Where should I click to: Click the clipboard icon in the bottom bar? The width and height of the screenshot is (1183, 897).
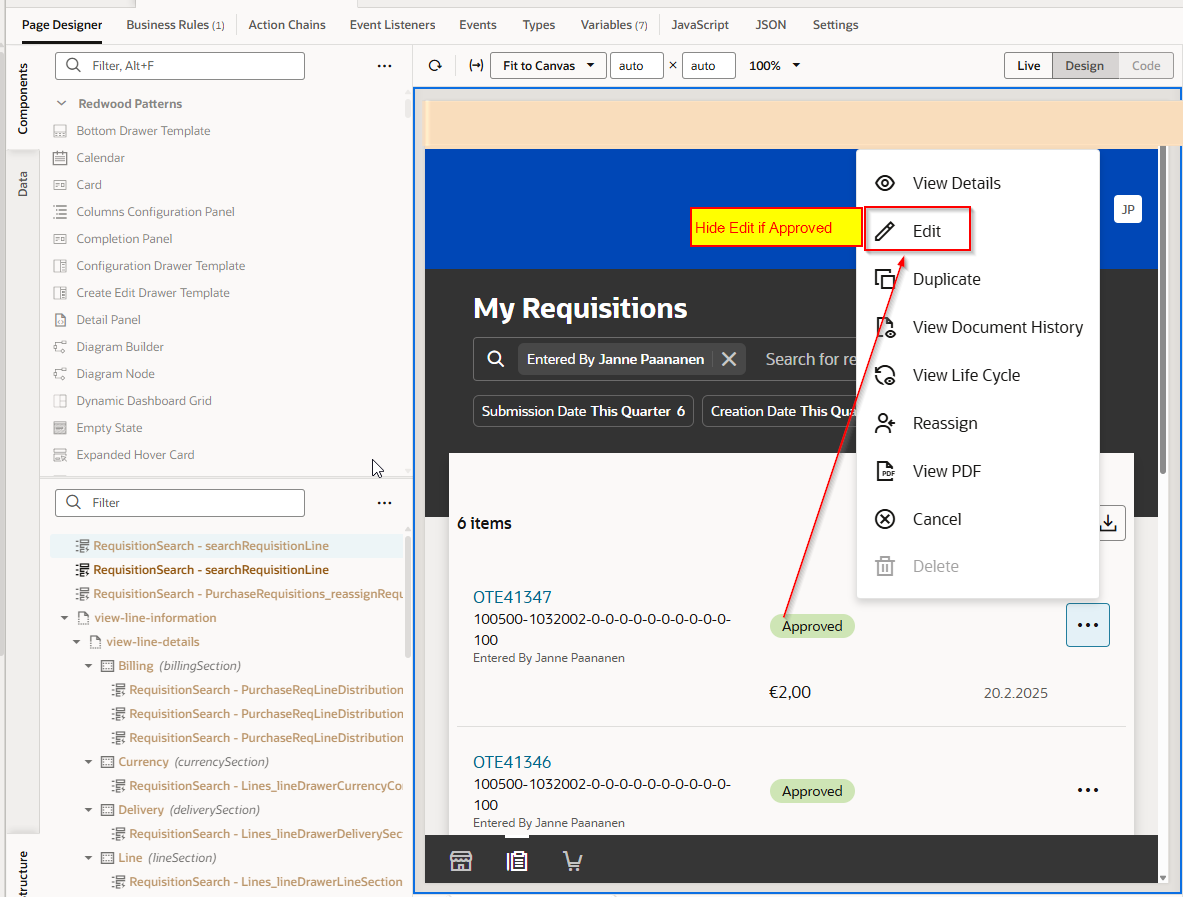(517, 860)
